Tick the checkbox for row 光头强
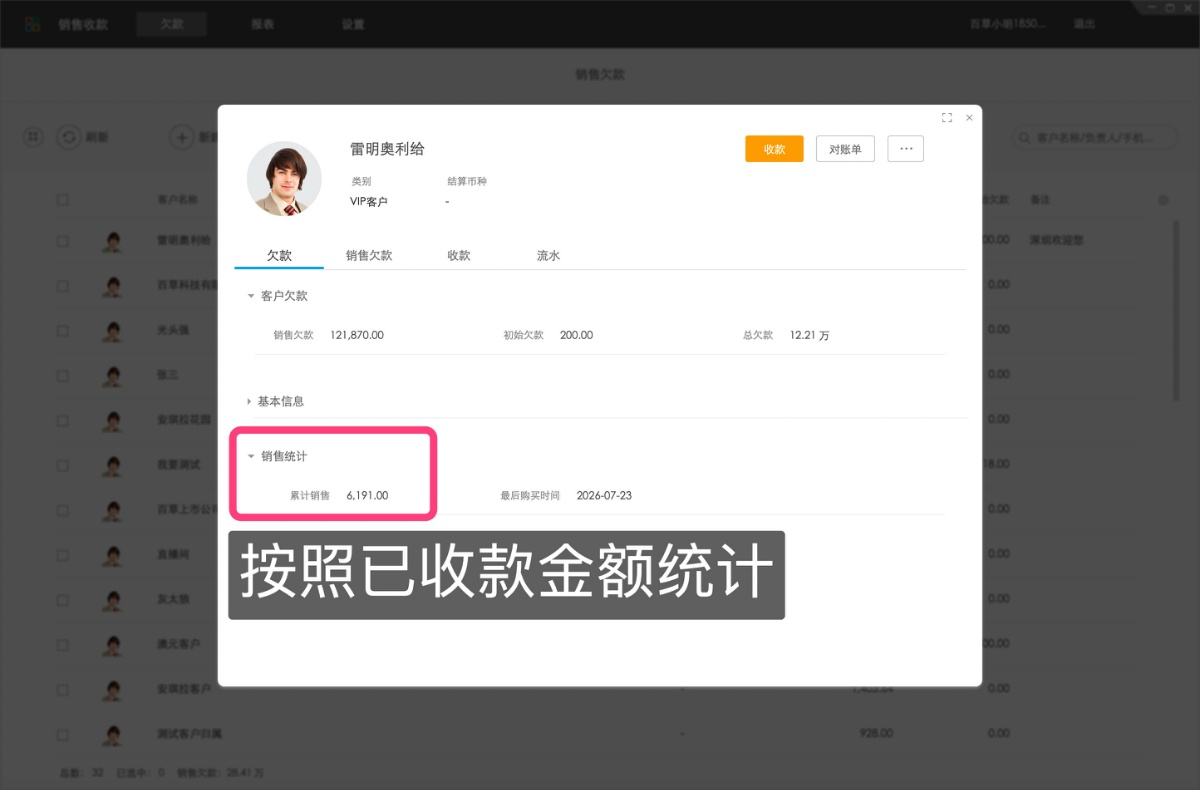 [63, 329]
